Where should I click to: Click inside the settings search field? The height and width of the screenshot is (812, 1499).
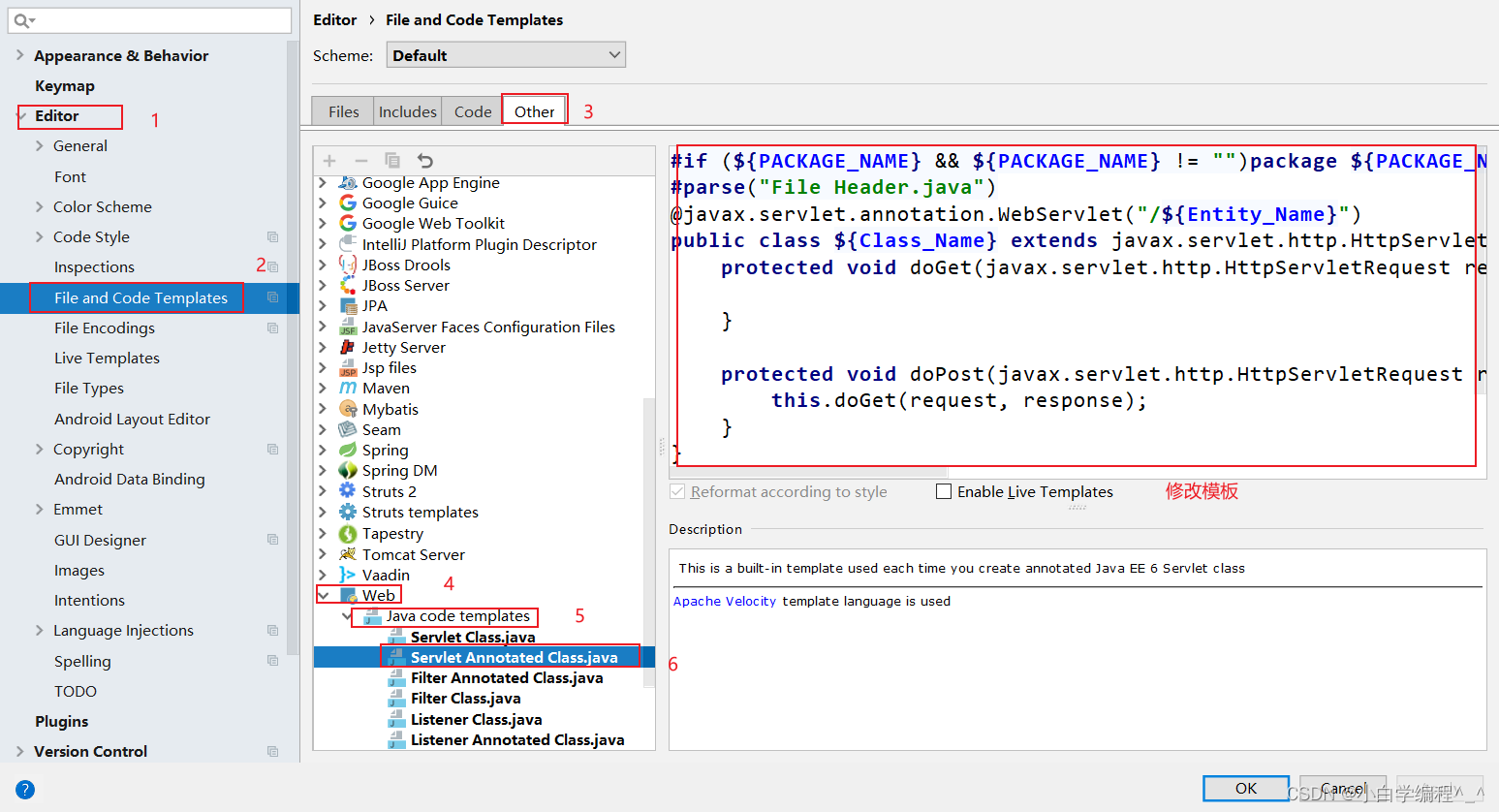[150, 20]
